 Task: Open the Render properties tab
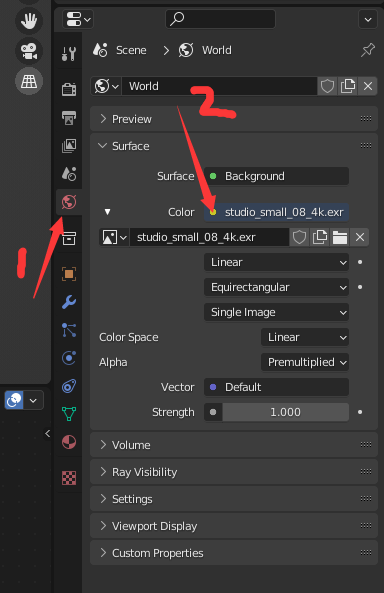click(x=69, y=89)
